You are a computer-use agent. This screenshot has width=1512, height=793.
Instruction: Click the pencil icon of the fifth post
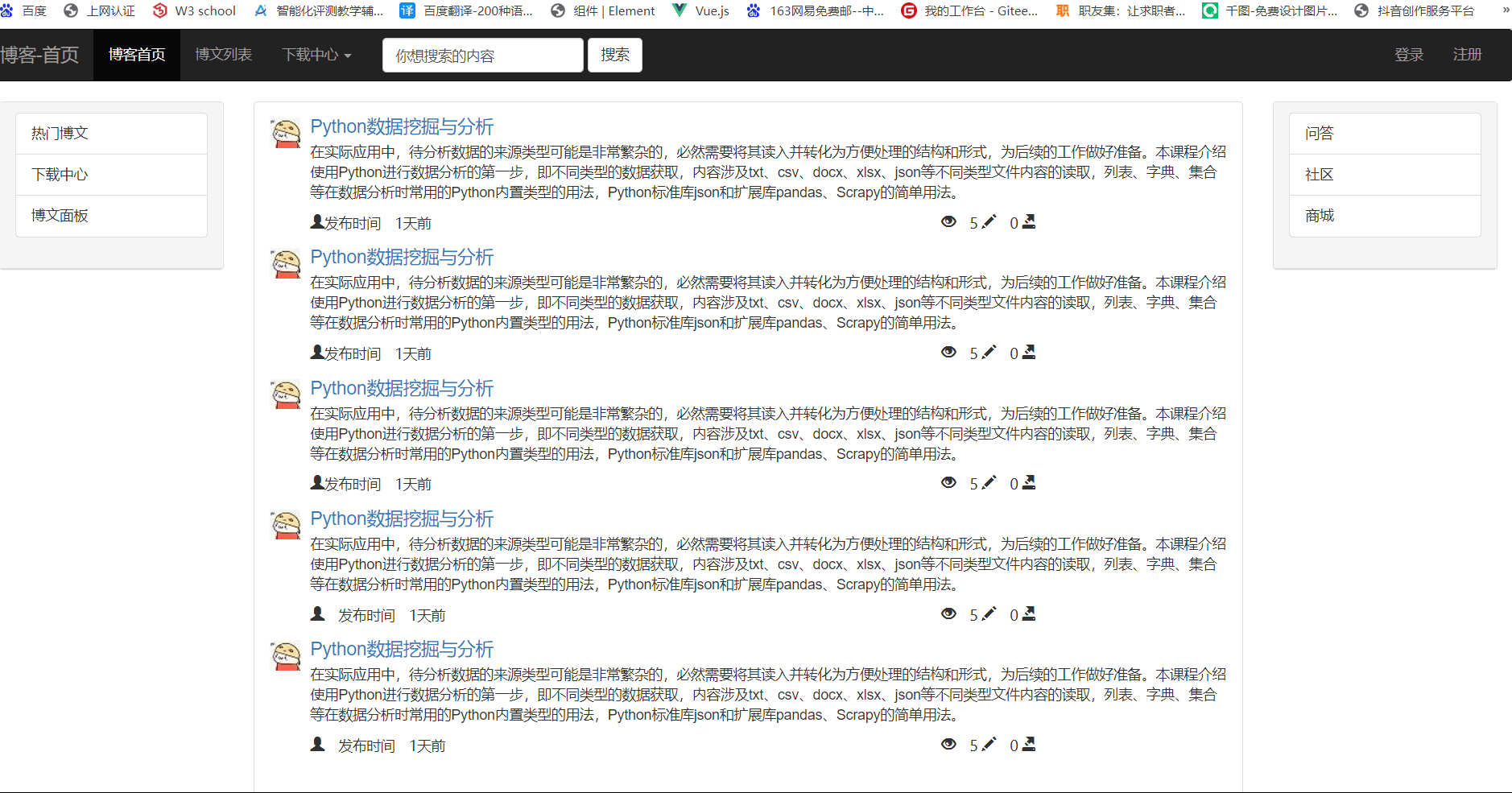[x=989, y=743]
